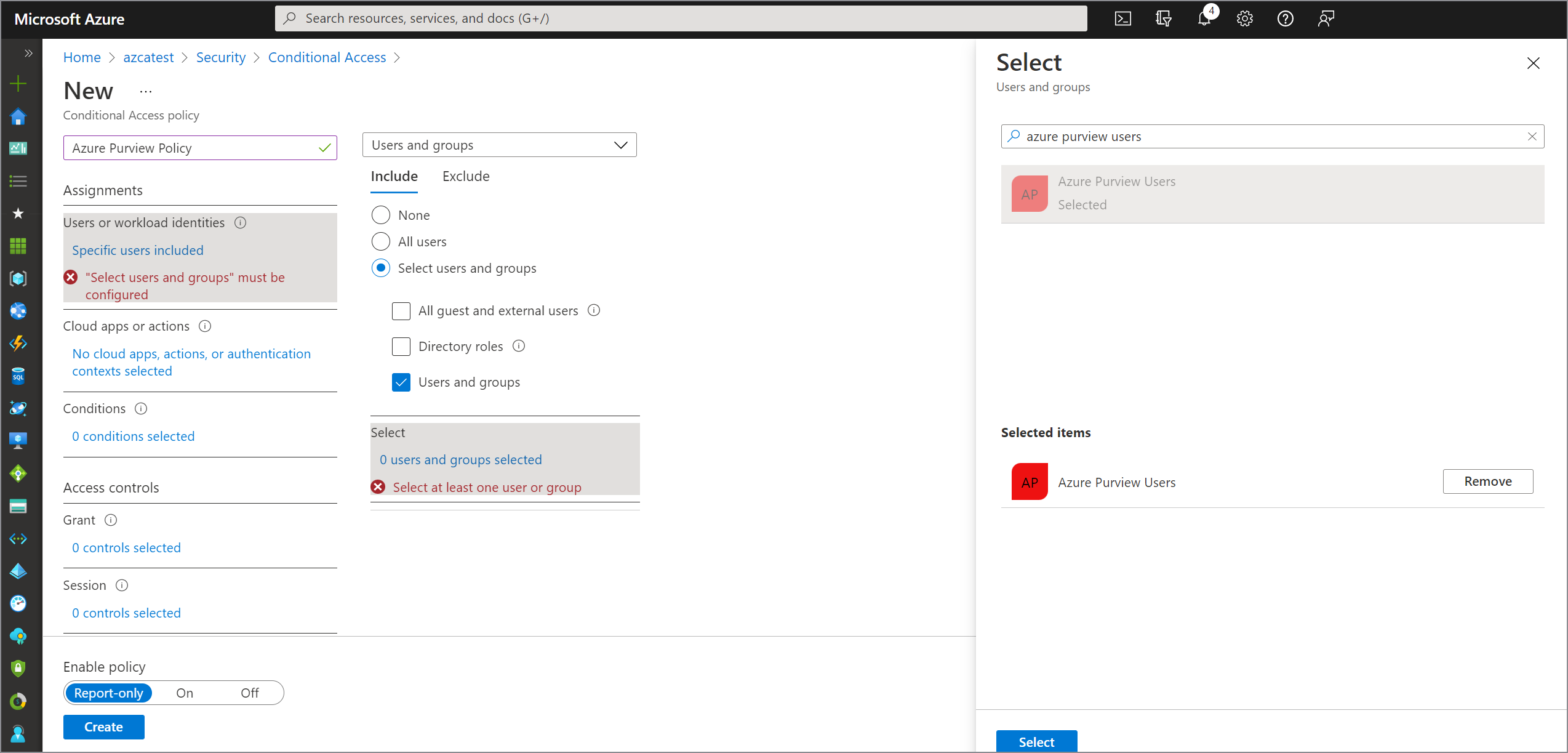
Task: Open the All services list icon
Action: [x=18, y=181]
